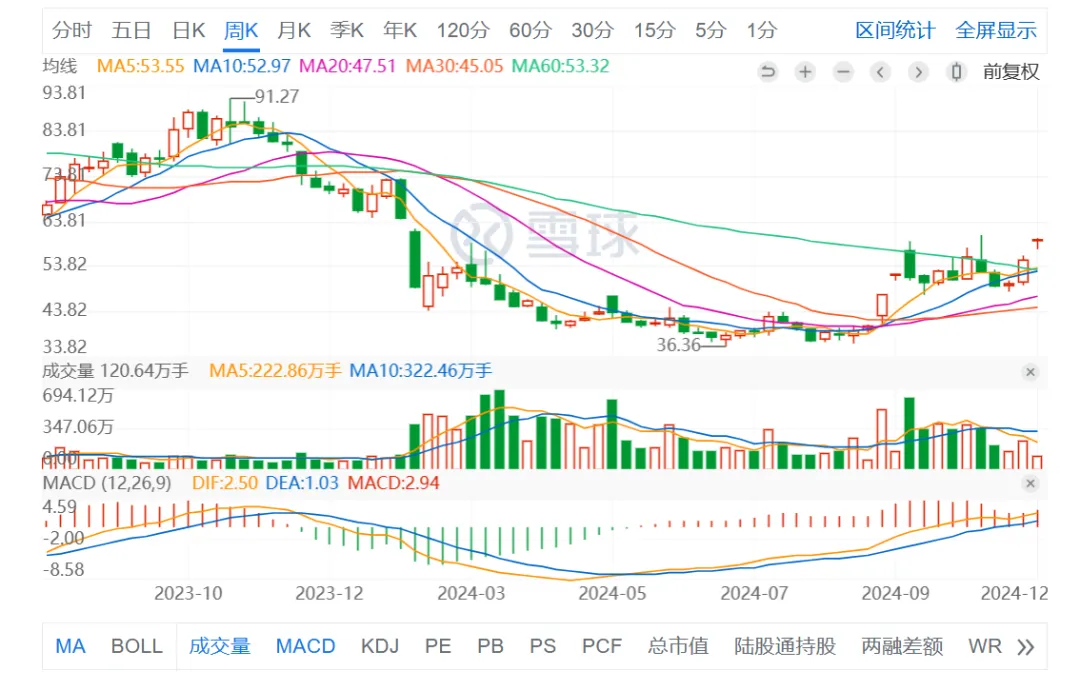Click the candlestick style icon
The image size is (1080, 691).
(957, 72)
